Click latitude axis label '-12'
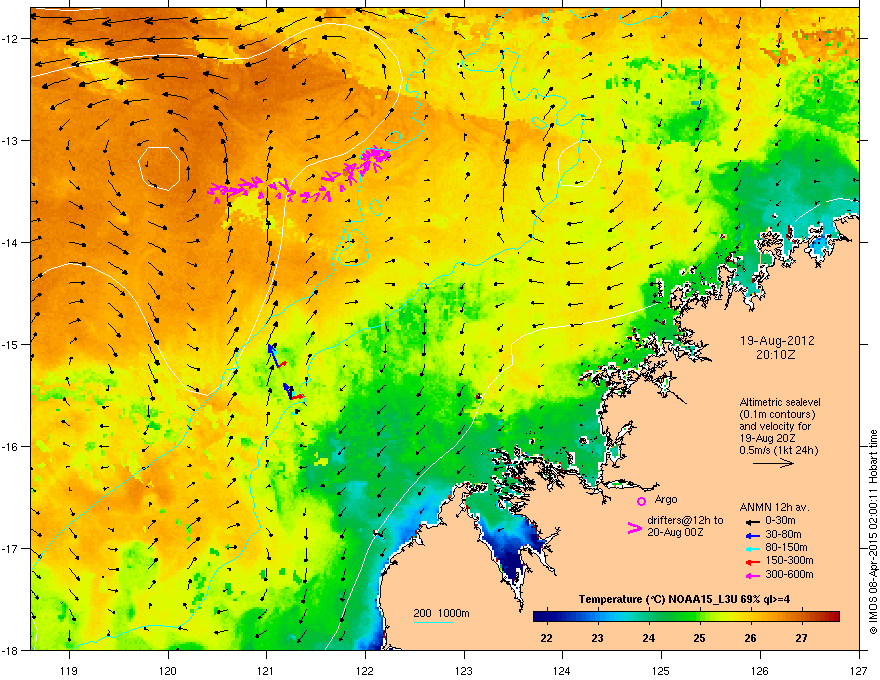880x680 pixels. [x=12, y=39]
